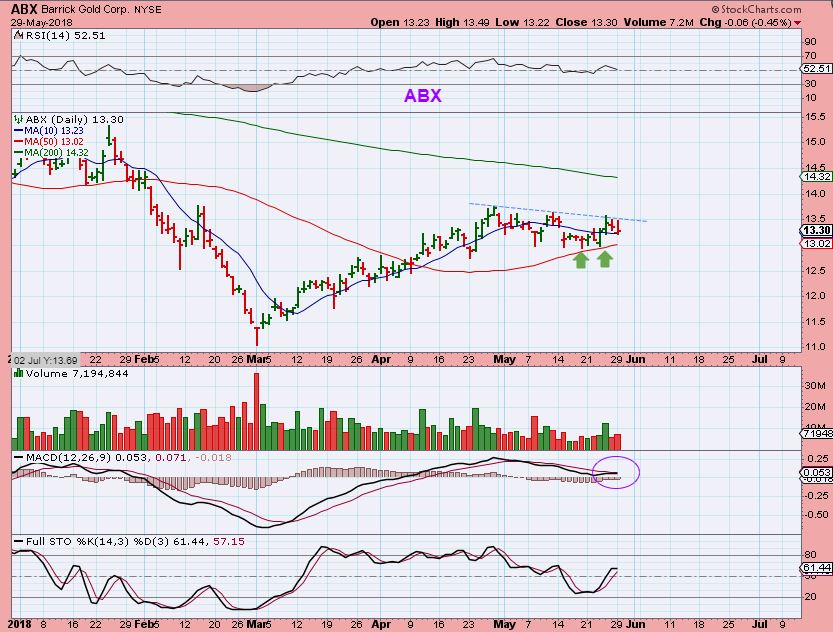Image resolution: width=833 pixels, height=632 pixels.
Task: Click the 13.02 price tag on right axis
Action: coord(817,243)
